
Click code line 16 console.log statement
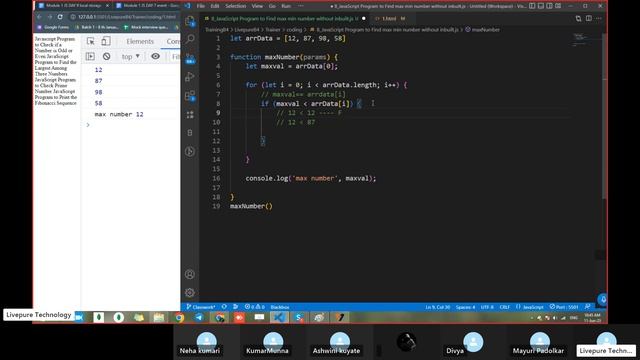[311, 178]
